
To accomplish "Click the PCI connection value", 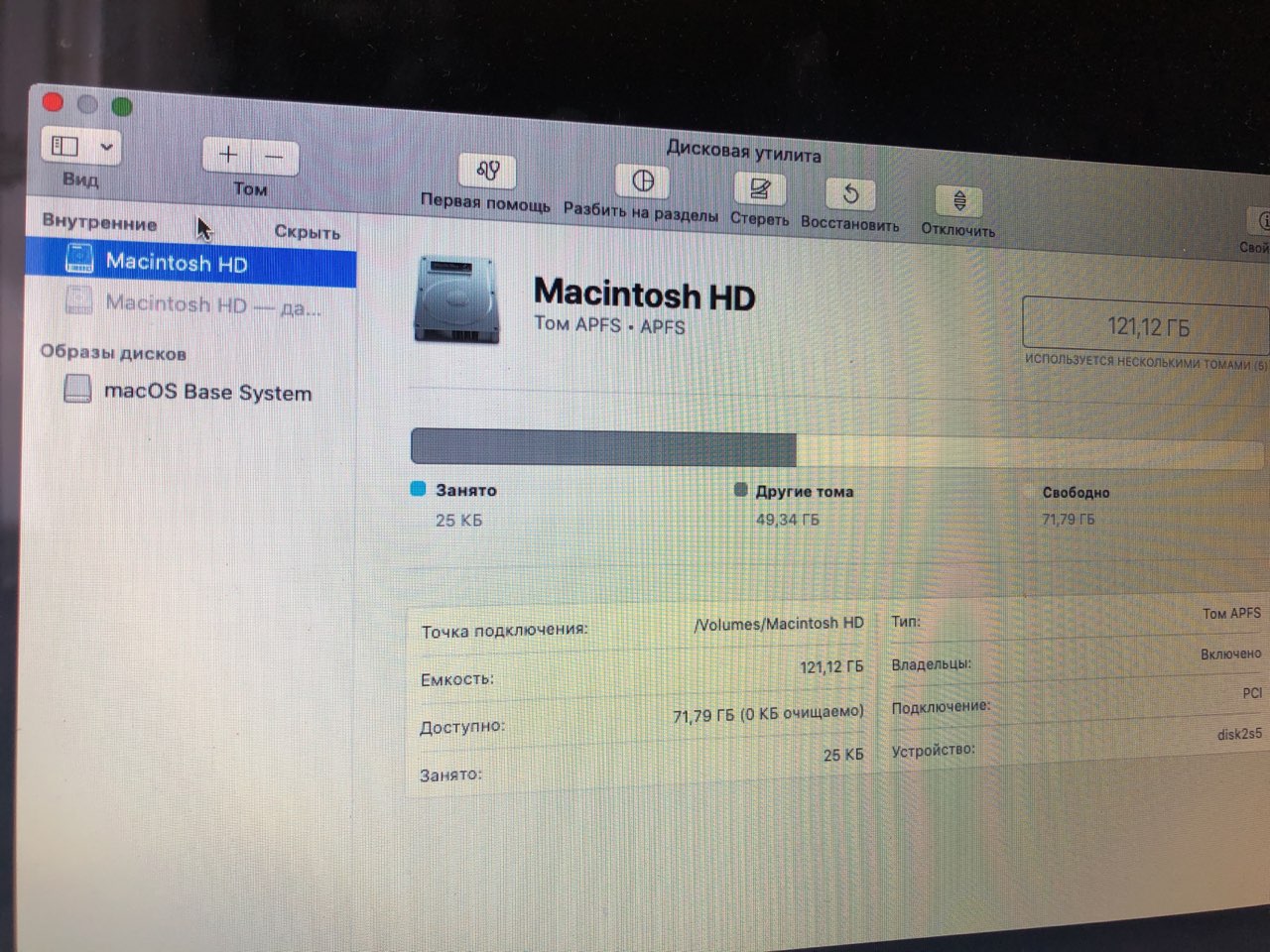I will coord(1252,693).
